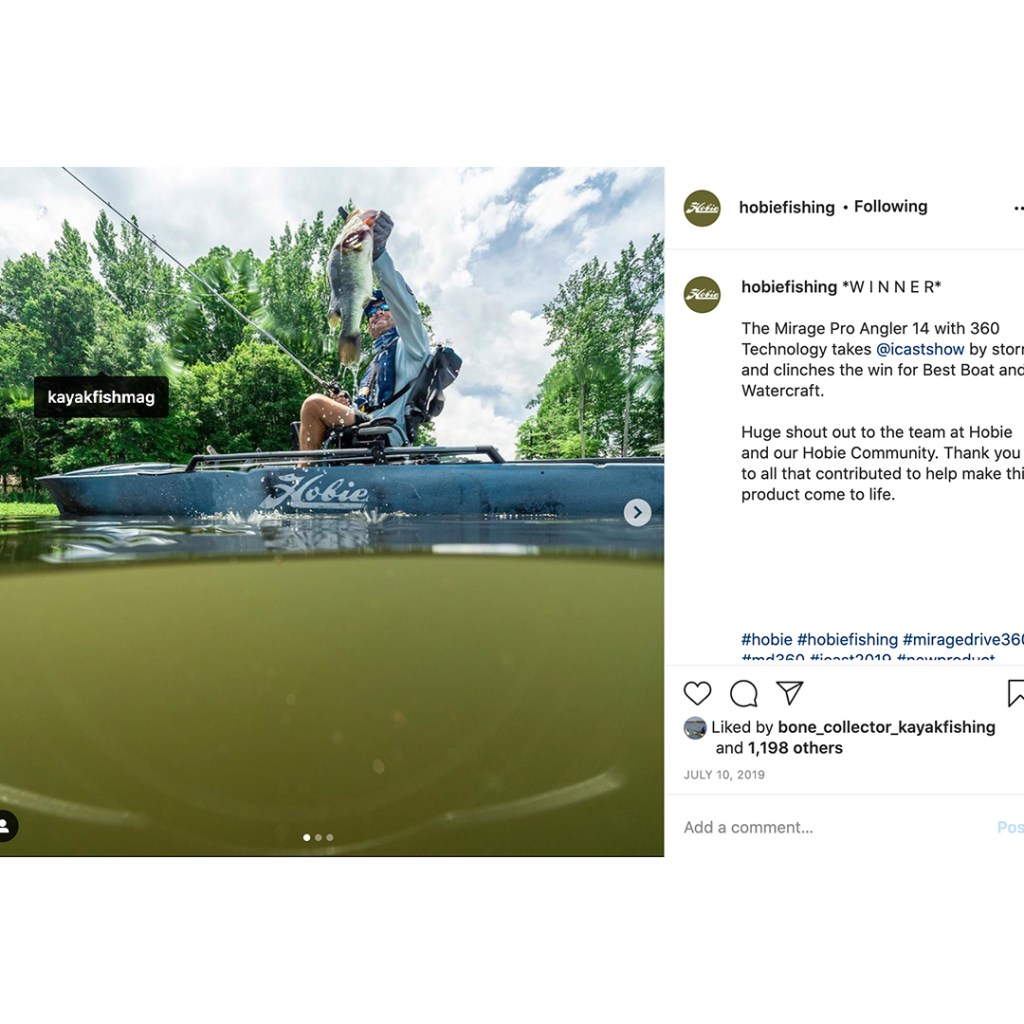The height and width of the screenshot is (1024, 1024).
Task: Advance to next photo with arrow
Action: 637,513
